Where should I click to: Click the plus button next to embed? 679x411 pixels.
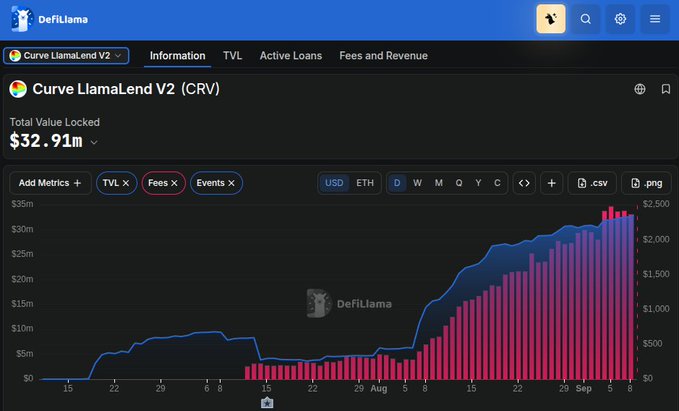coord(551,183)
